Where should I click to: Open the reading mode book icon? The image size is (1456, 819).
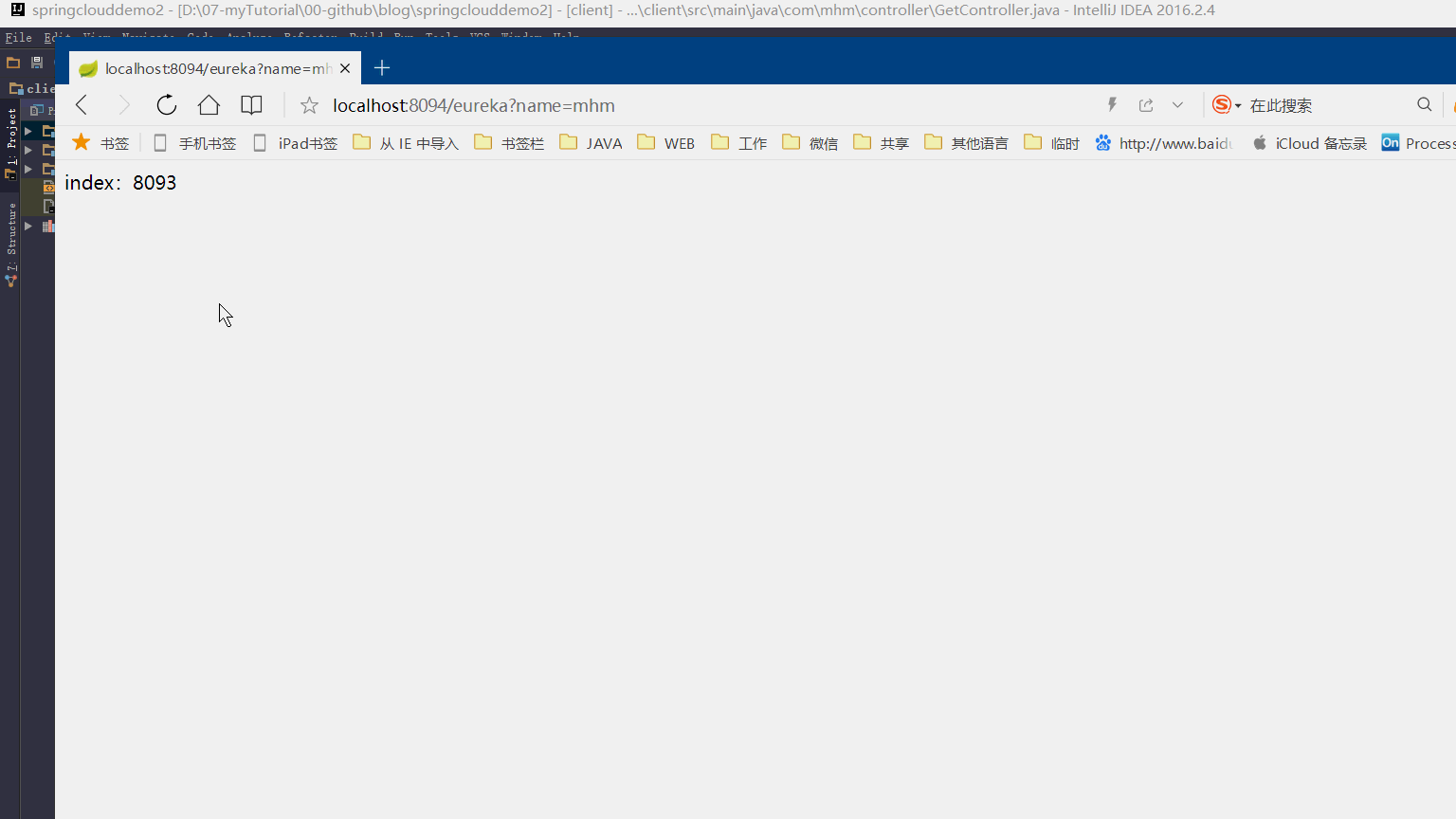[251, 105]
